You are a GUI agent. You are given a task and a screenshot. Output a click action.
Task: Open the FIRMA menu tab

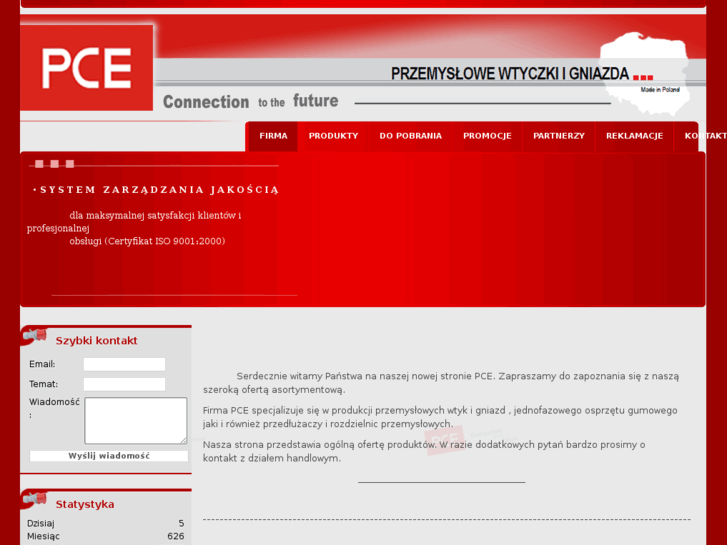click(x=273, y=136)
